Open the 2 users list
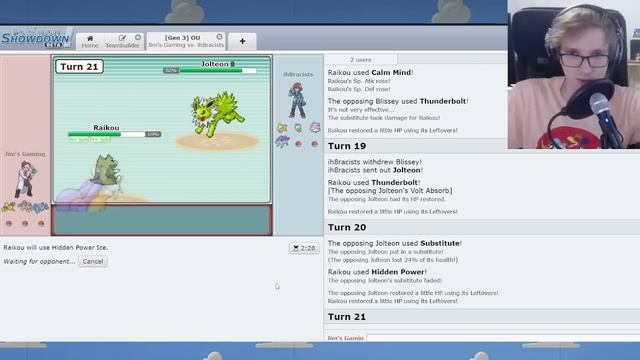Viewport: 640px width, 360px height. [x=360, y=60]
